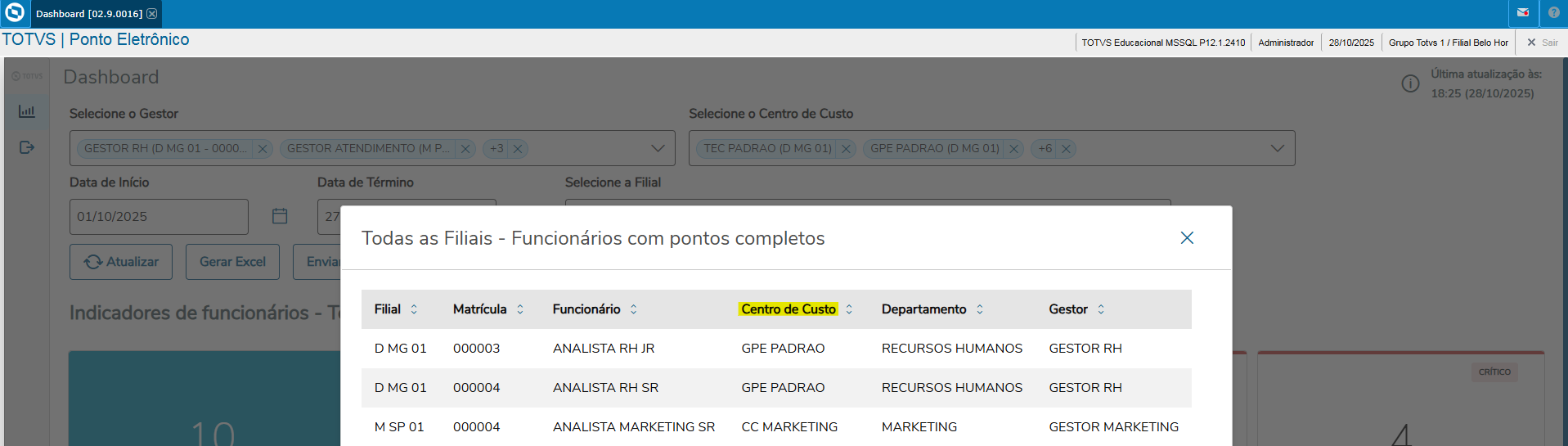Click the info icon near Última atualização

[1410, 83]
